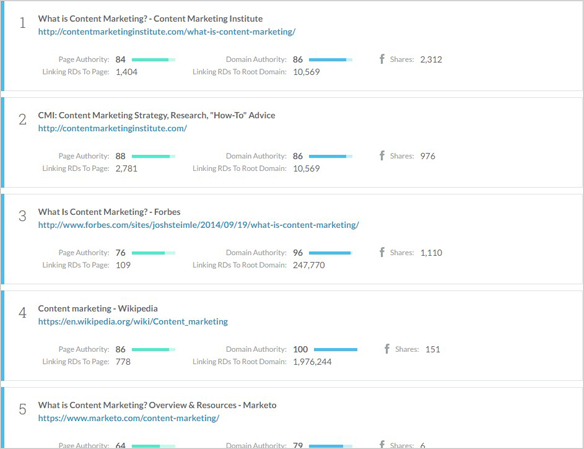Open the Wikipedia Content_marketing URL
Image resolution: width=584 pixels, height=449 pixels.
pyautogui.click(x=133, y=322)
